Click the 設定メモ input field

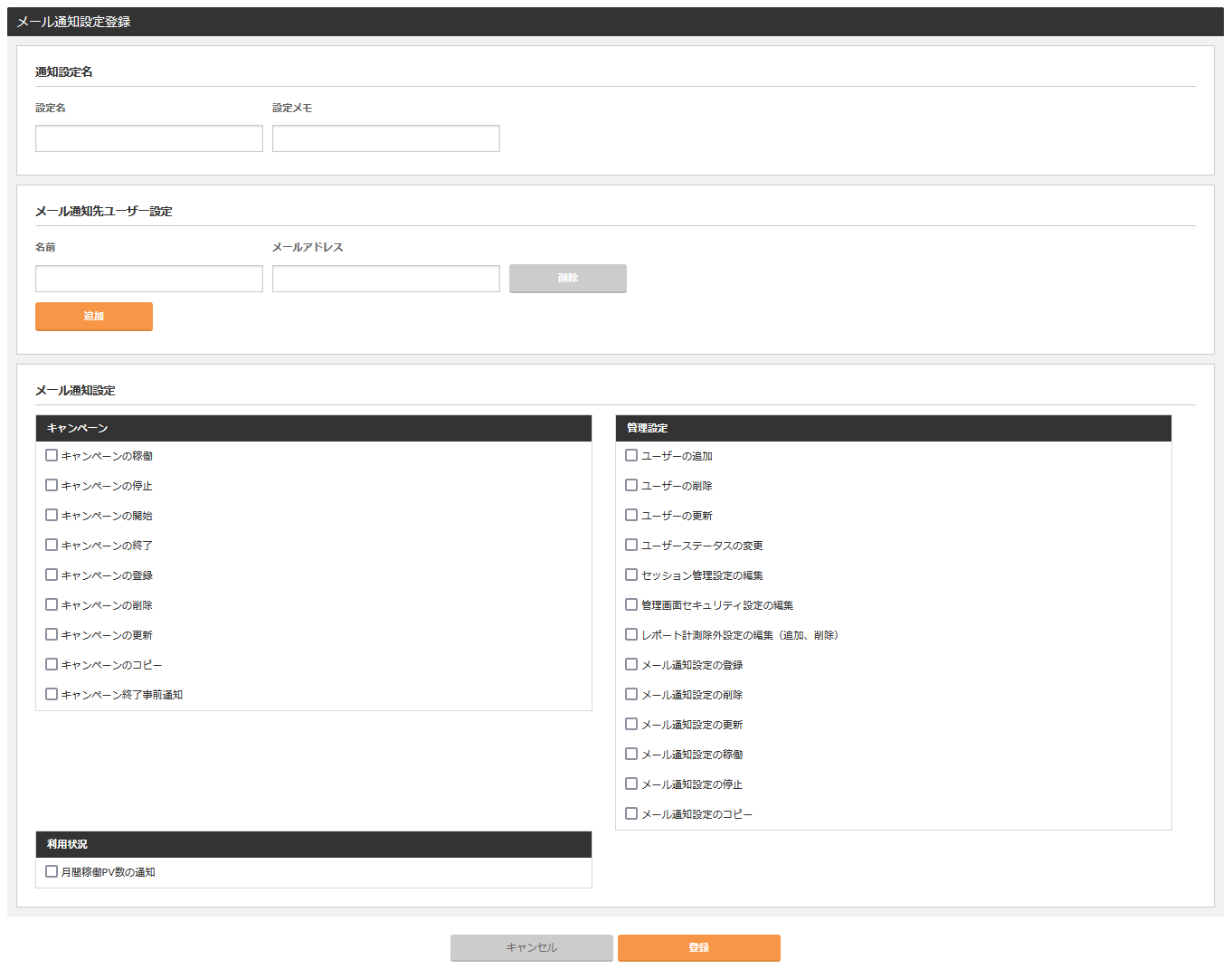point(386,138)
